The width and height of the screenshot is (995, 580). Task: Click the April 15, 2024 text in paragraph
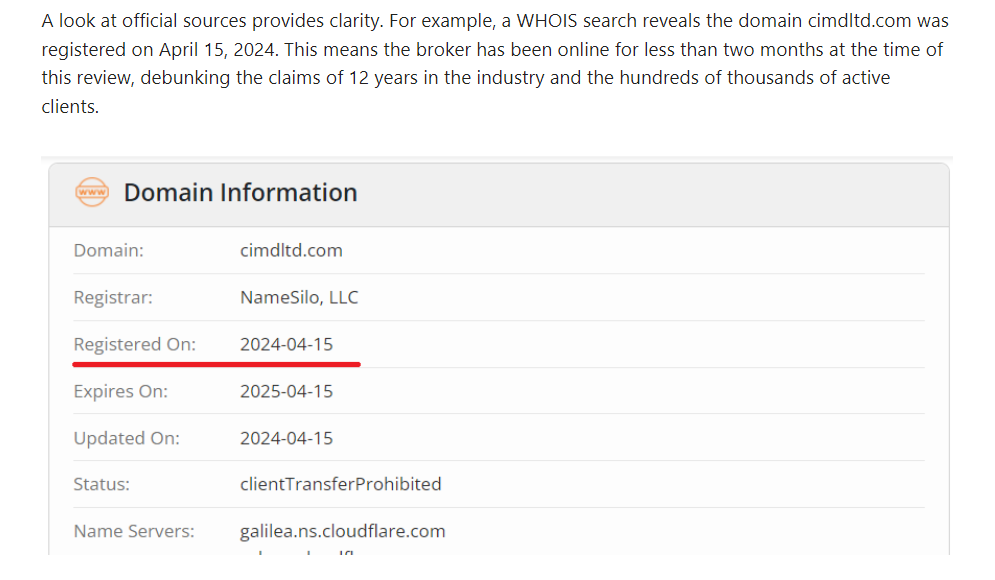click(218, 49)
